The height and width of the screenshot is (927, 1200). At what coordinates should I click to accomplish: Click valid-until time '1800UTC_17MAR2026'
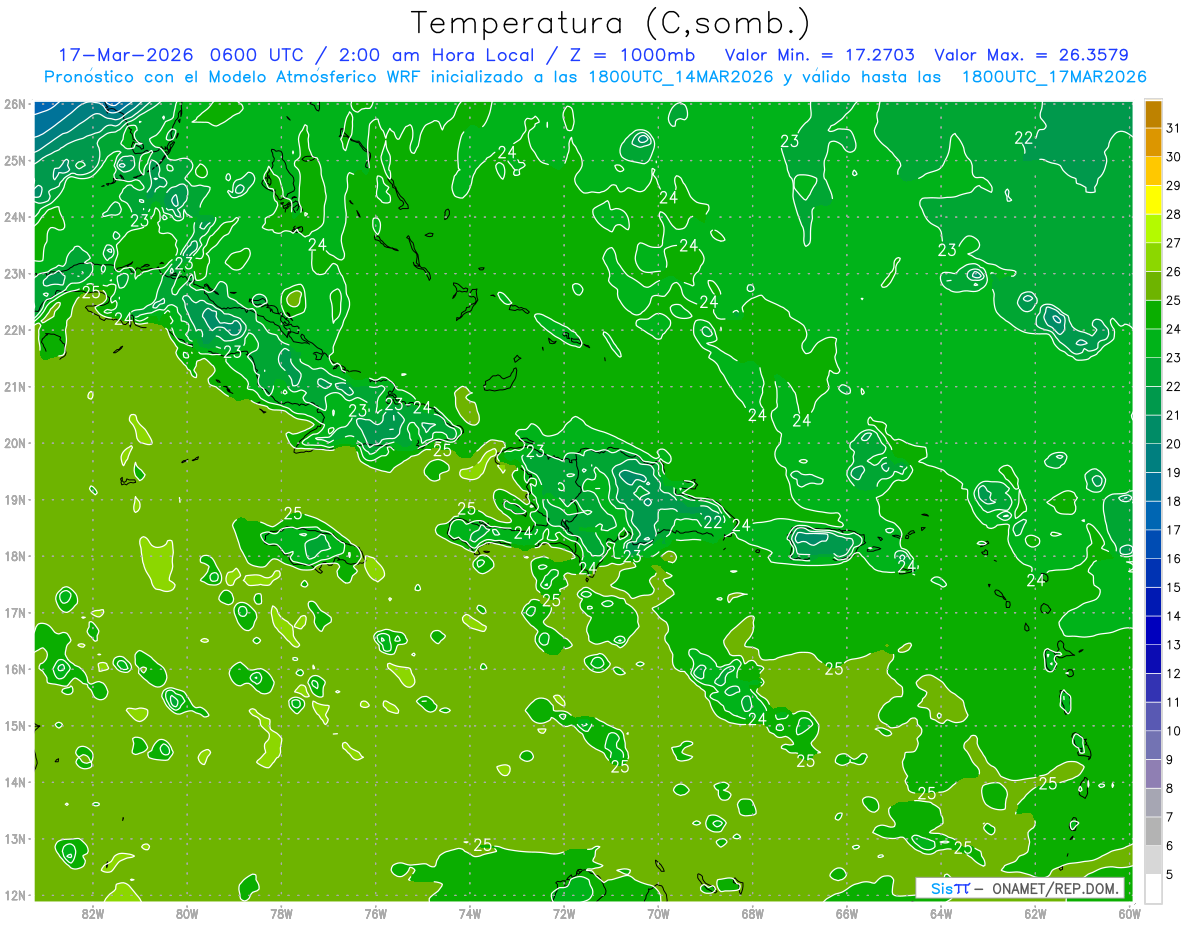1054,77
